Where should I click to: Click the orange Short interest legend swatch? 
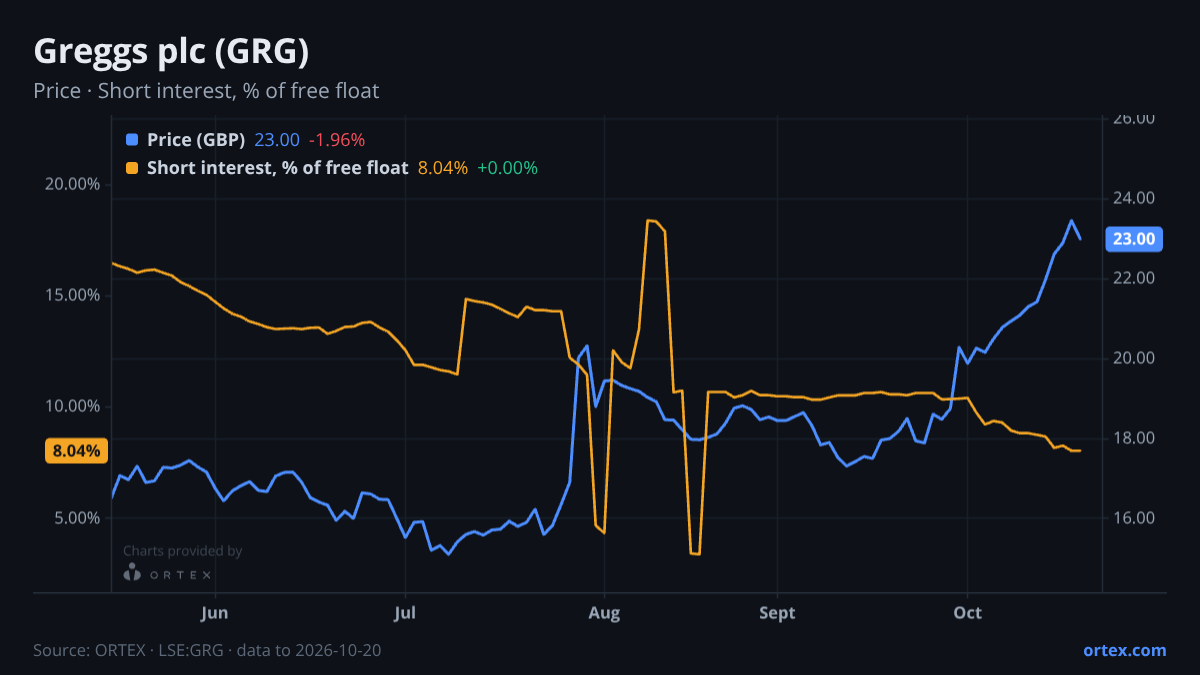tap(132, 168)
